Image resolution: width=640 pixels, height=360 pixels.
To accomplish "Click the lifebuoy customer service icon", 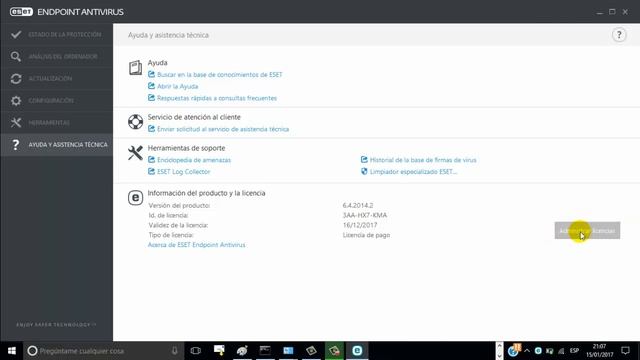I will pyautogui.click(x=136, y=122).
